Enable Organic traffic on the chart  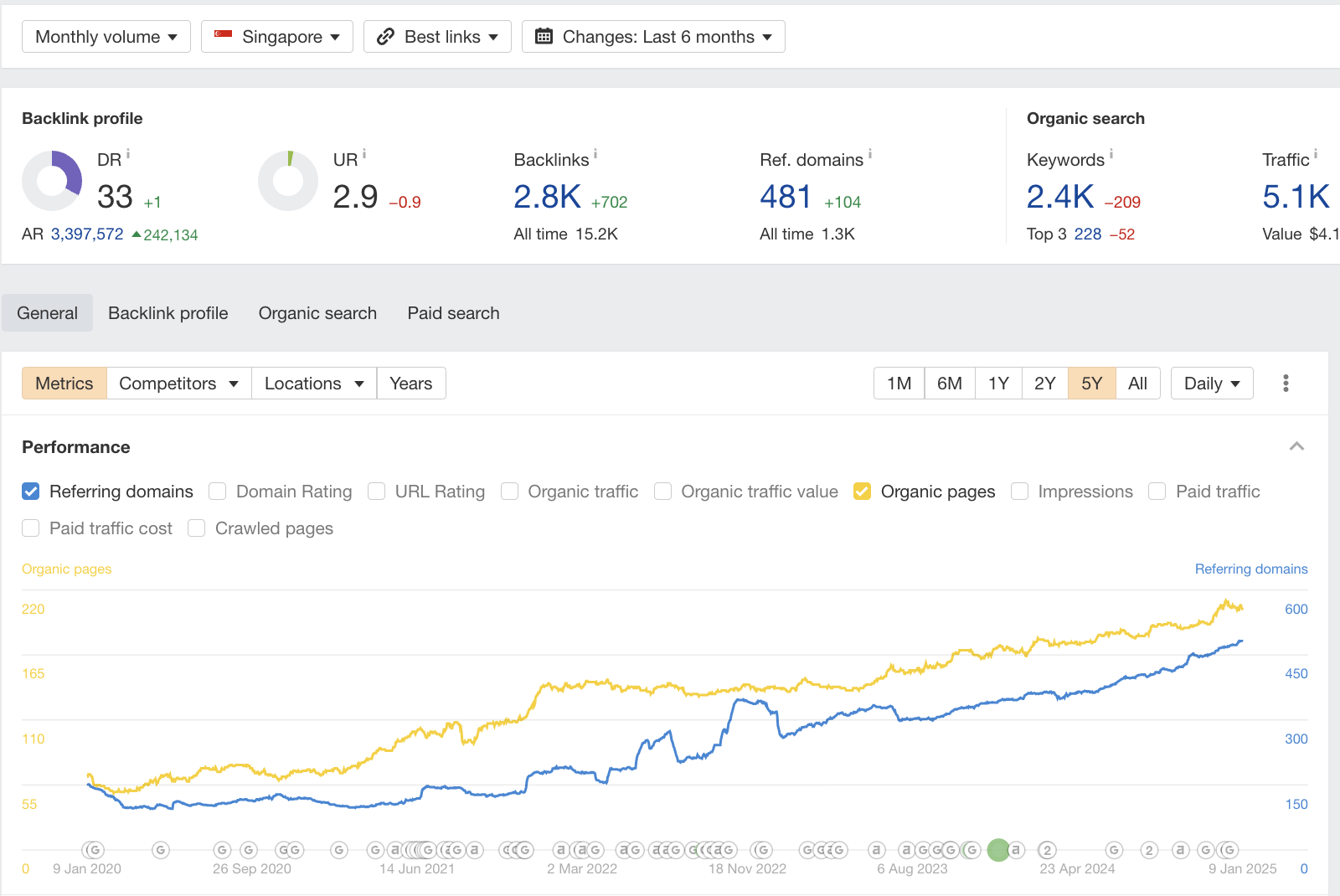tap(509, 492)
